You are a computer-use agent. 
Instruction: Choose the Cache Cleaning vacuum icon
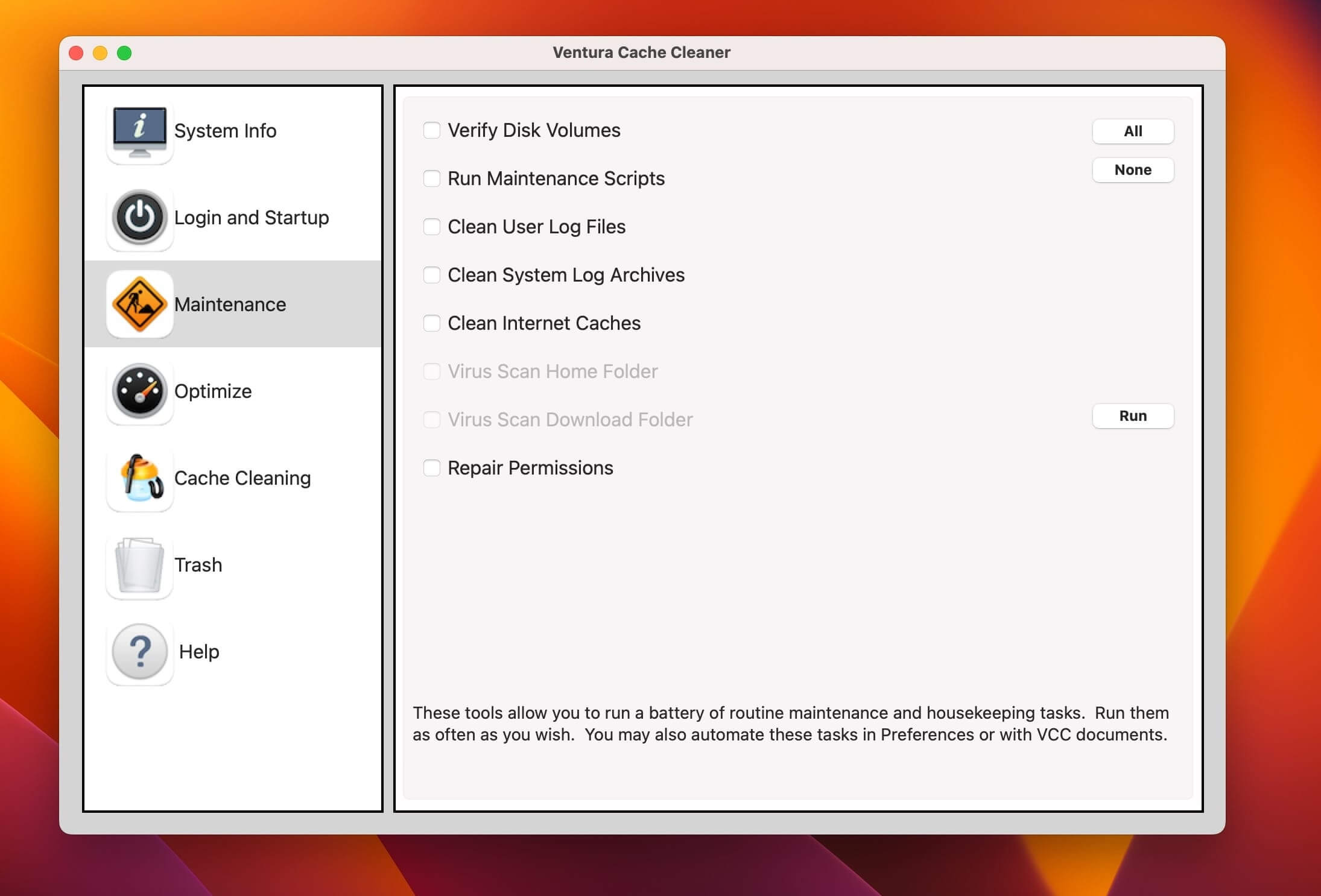[x=139, y=478]
